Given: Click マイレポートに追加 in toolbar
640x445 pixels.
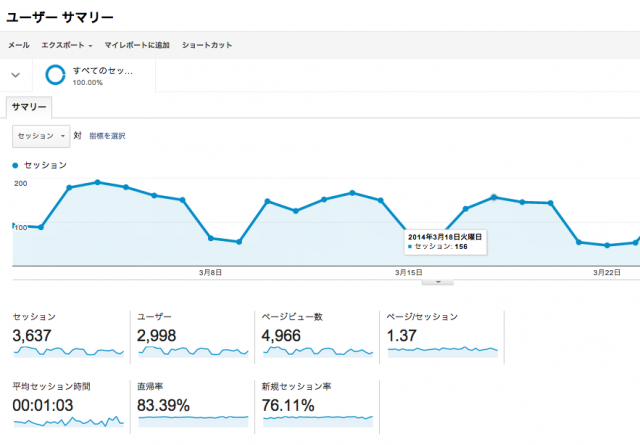Looking at the screenshot, I should tap(137, 45).
